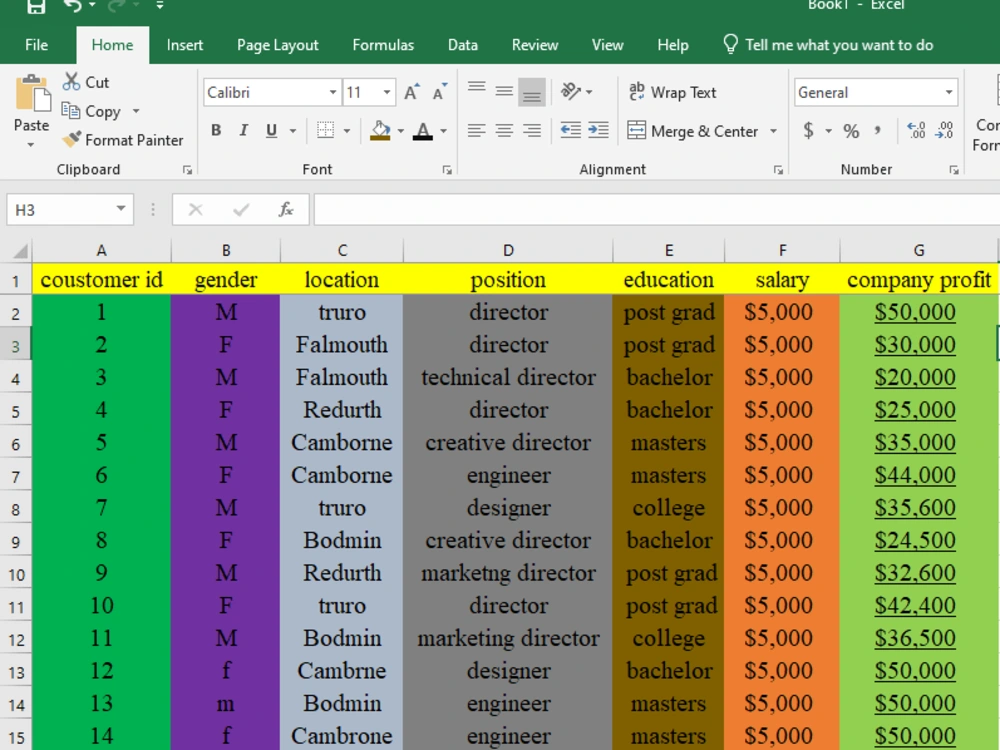Screen dimensions: 1000x750
Task: Open Clipboard dialog launcher
Action: coord(187,170)
